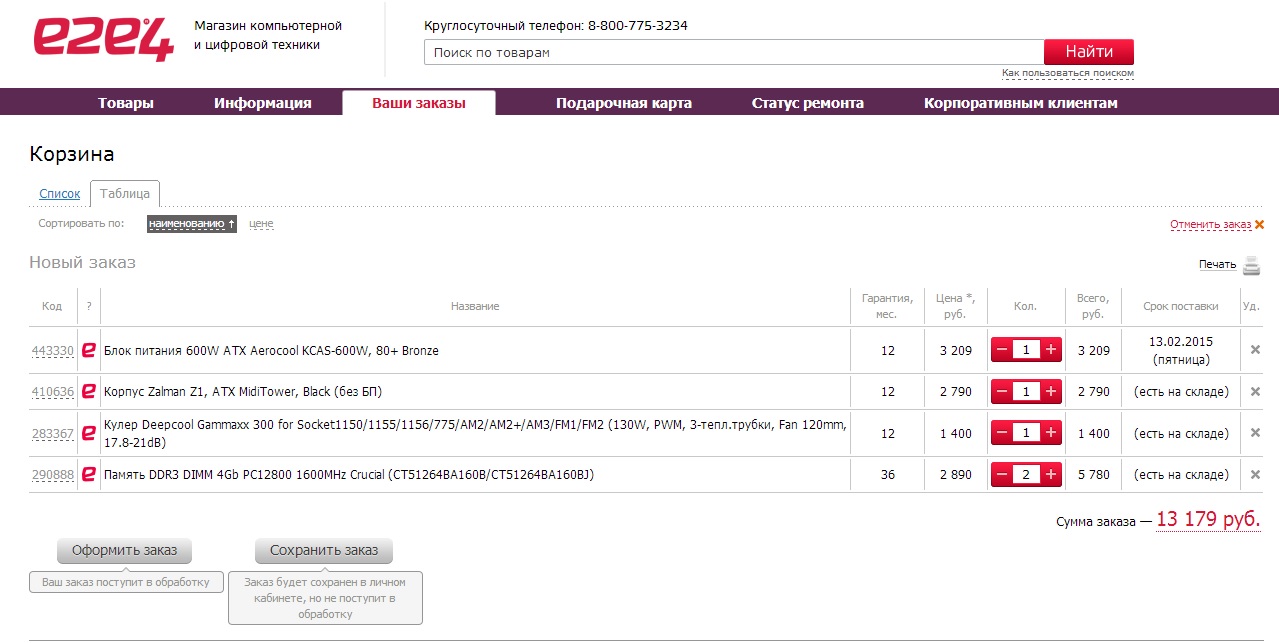Image resolution: width=1279 pixels, height=643 pixels.
Task: Open product code 410636
Action: 53,392
